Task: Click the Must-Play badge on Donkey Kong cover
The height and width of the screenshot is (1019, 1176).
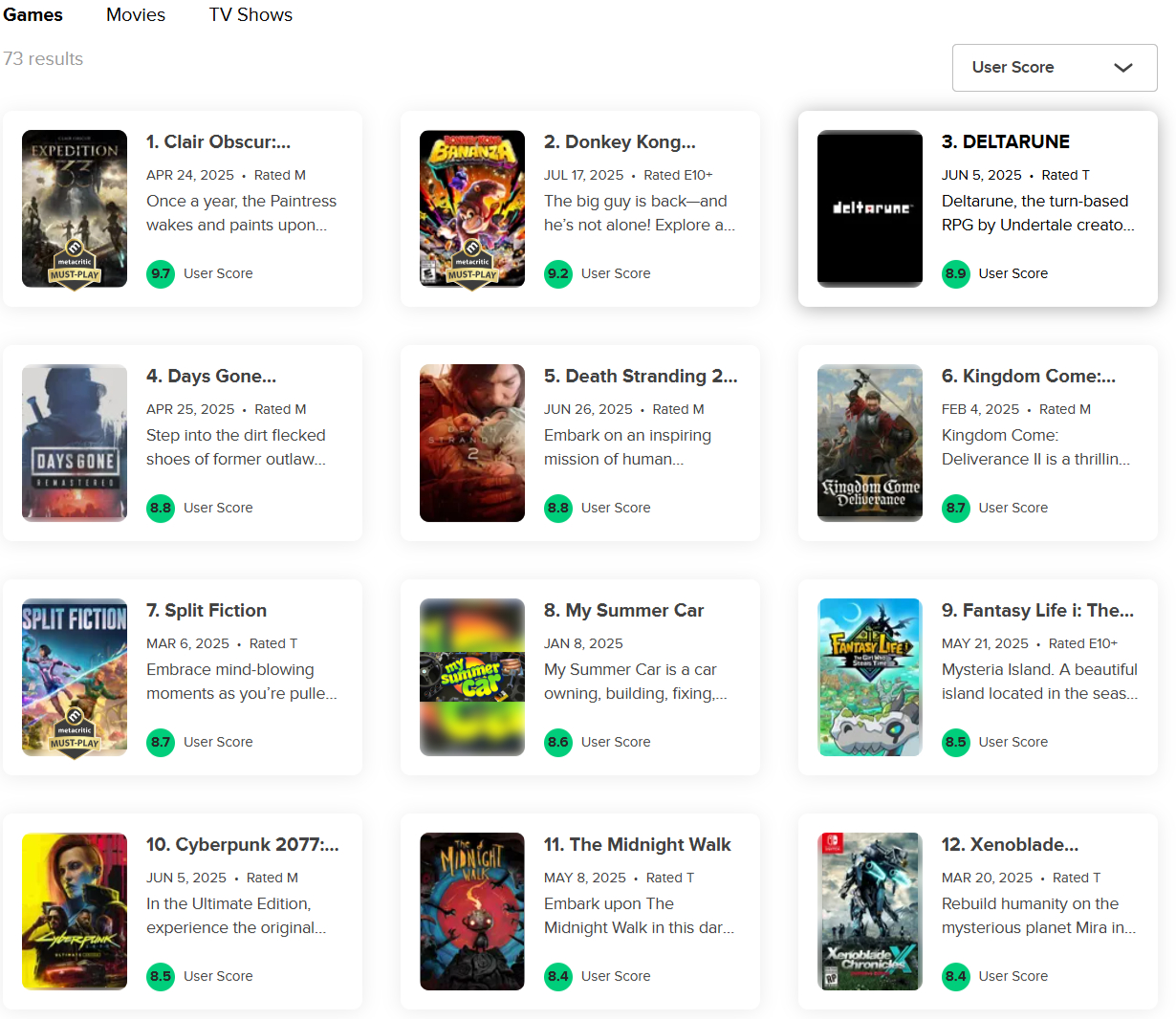Action: pos(472,266)
